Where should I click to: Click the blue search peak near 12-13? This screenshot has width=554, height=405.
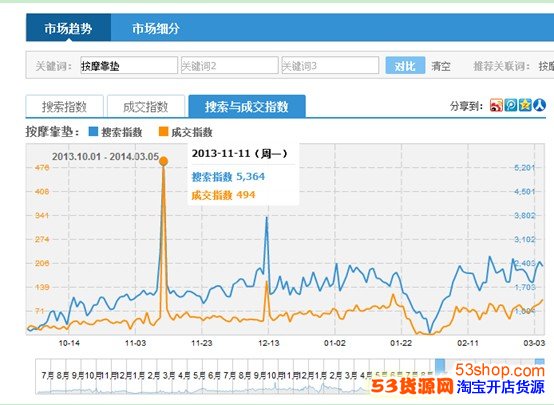[267, 217]
